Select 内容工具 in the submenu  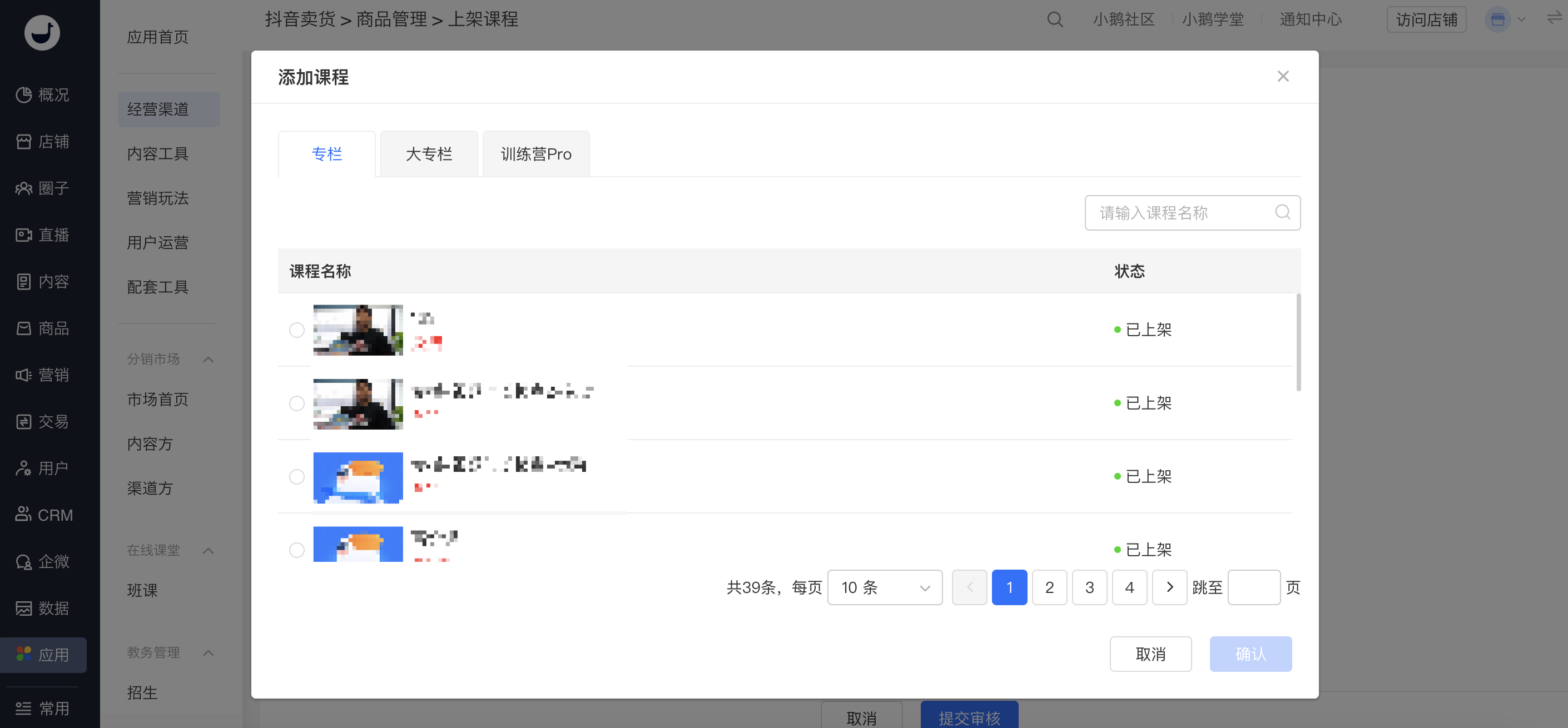point(158,154)
